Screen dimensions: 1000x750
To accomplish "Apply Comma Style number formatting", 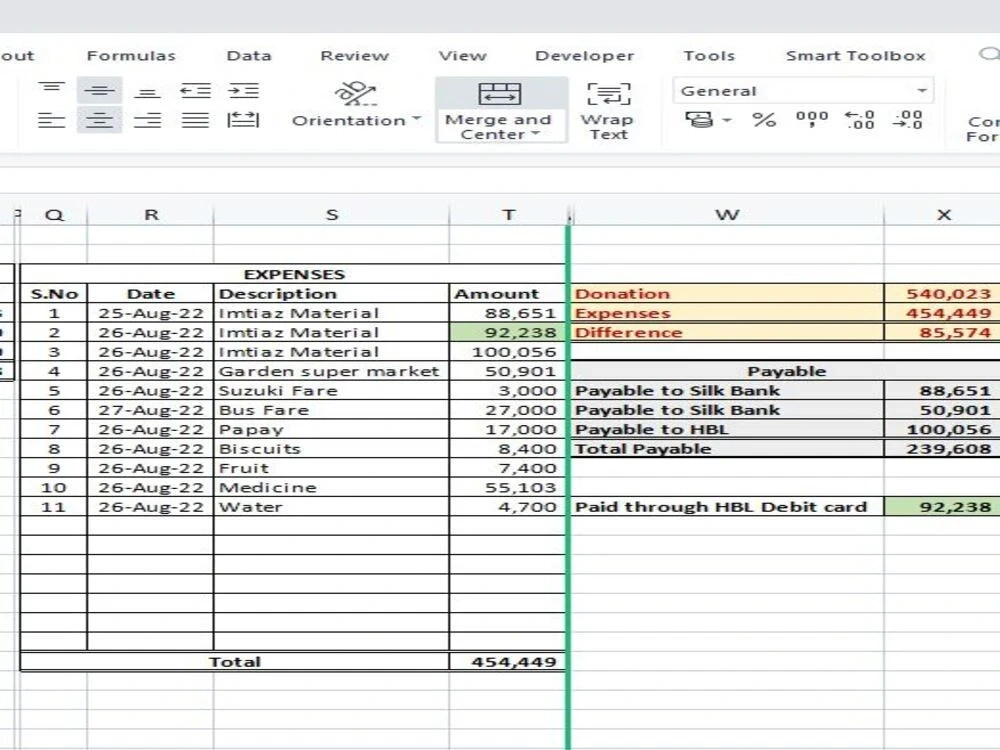I will pyautogui.click(x=811, y=120).
